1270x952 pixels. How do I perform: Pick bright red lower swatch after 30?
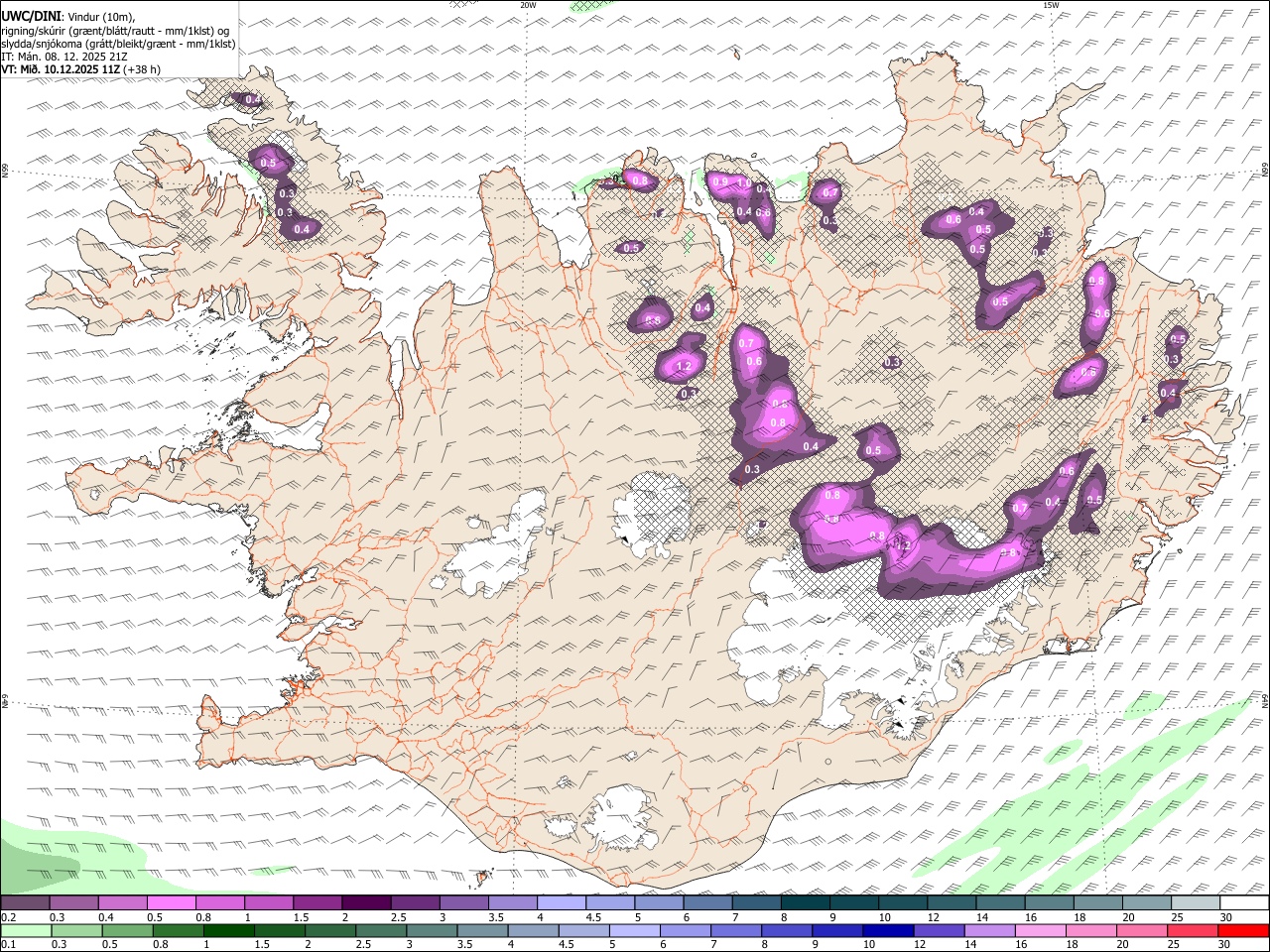[1243, 931]
